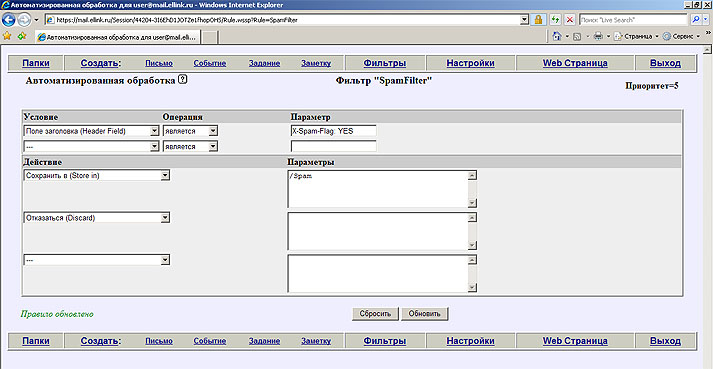Focus the empty second parameter field

[333, 146]
